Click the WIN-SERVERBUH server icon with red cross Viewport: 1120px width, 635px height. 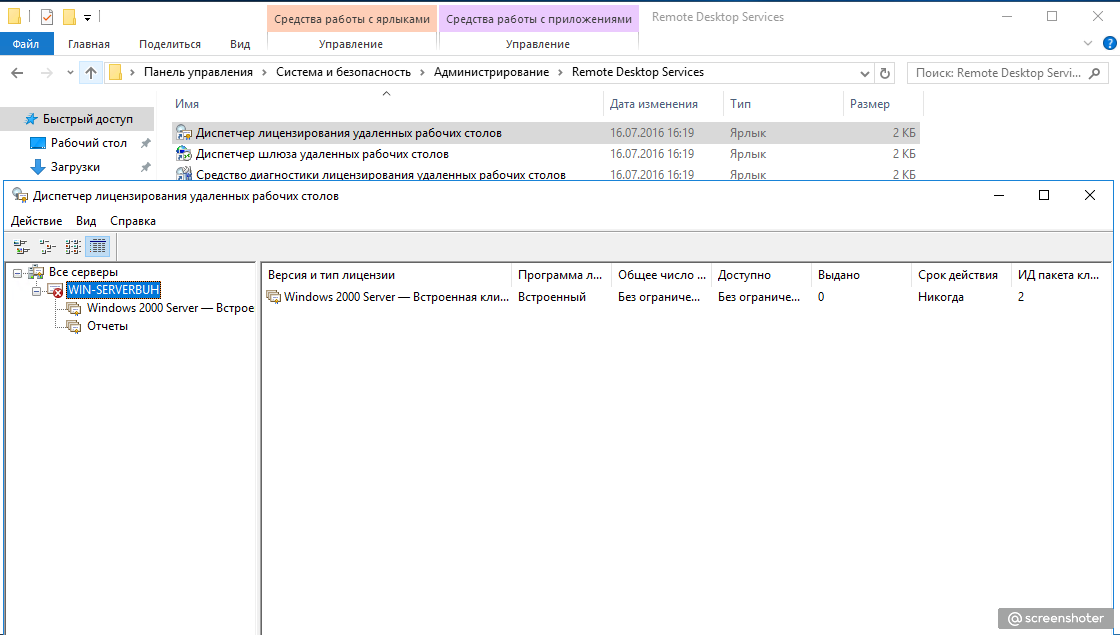pos(55,290)
